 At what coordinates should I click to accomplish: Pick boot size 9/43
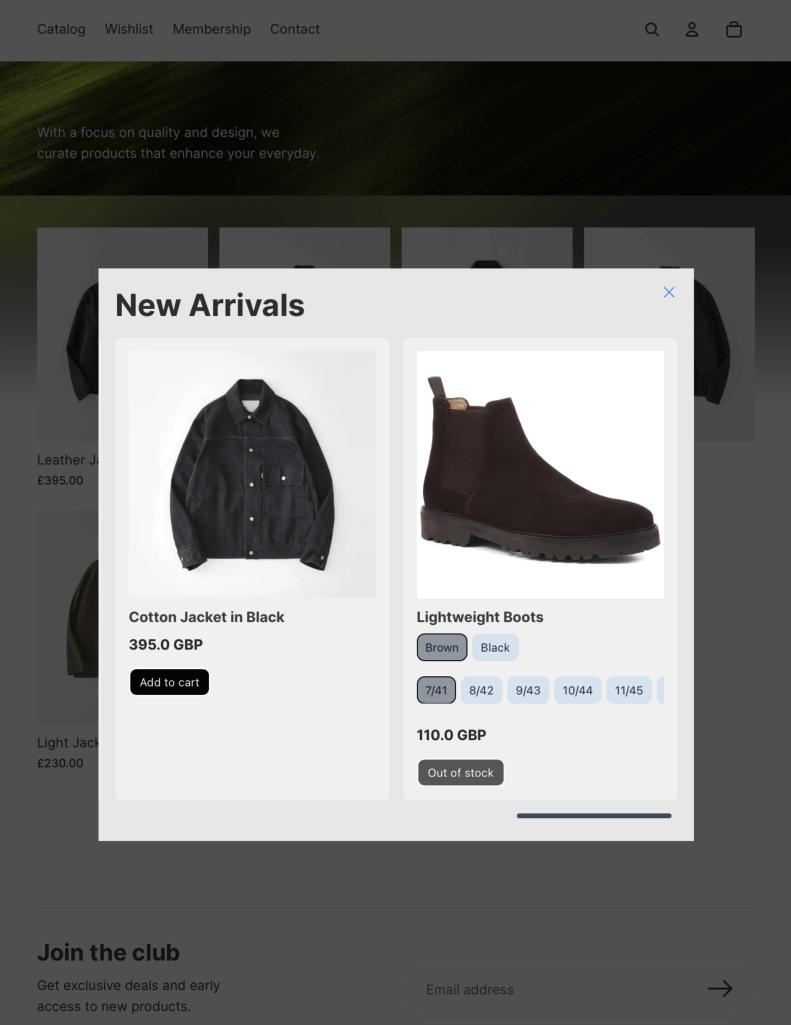(x=528, y=690)
